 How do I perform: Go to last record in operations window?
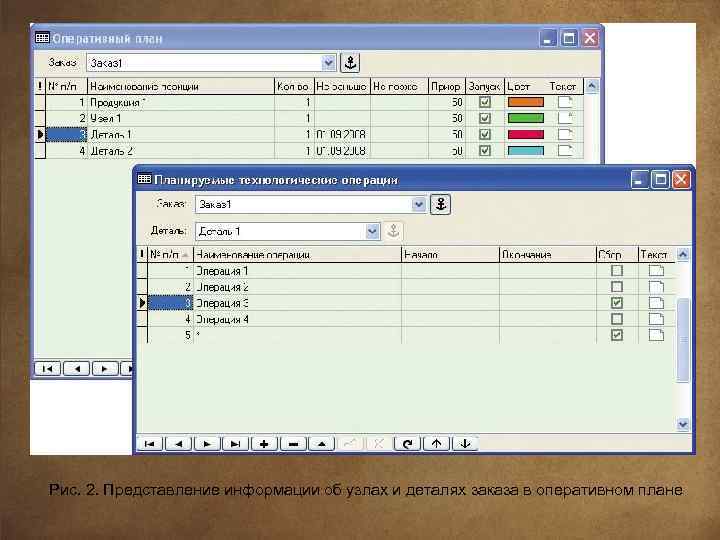coord(235,444)
